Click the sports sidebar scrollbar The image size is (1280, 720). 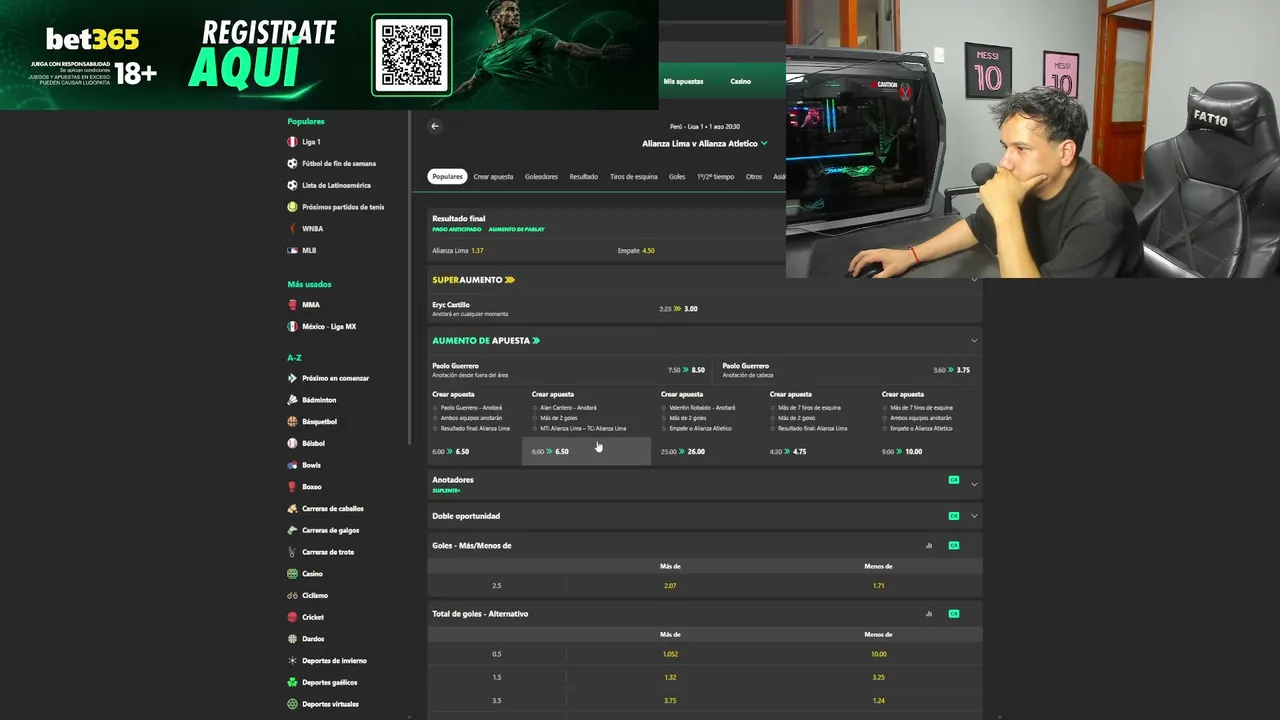click(409, 278)
